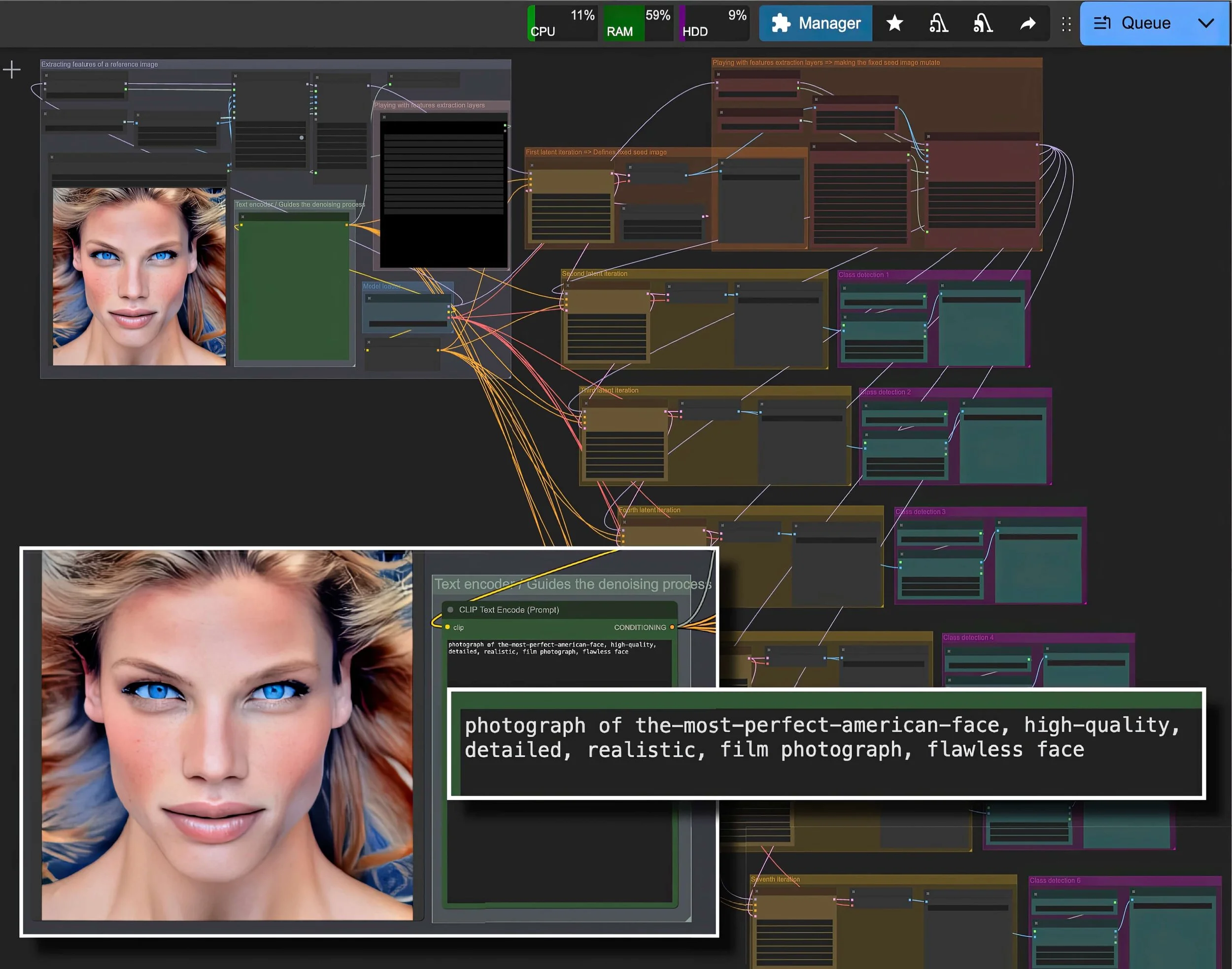Screen dimensions: 1232x969
Task: Click the right filled vacuum cleaner icon
Action: point(983,23)
